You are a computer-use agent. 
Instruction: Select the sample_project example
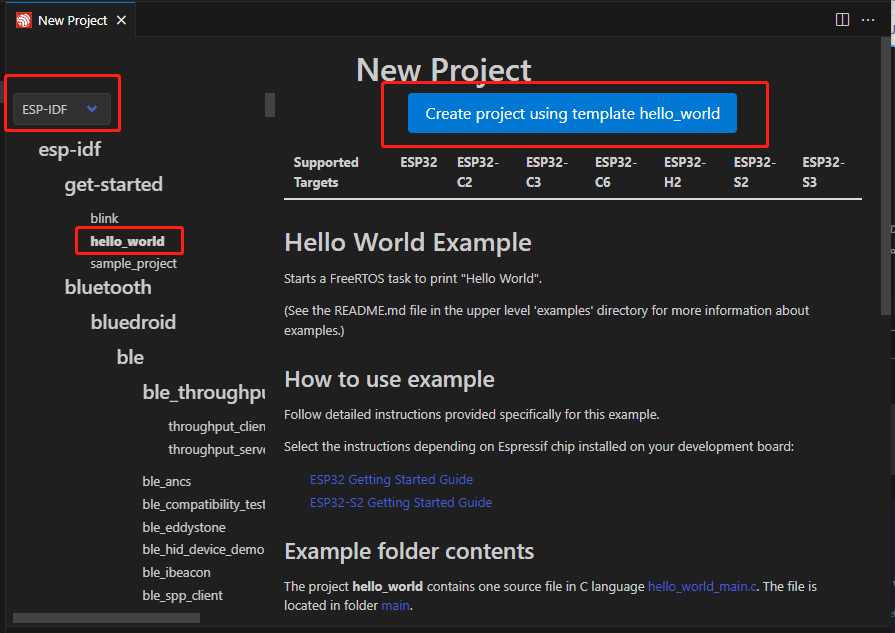click(x=133, y=264)
